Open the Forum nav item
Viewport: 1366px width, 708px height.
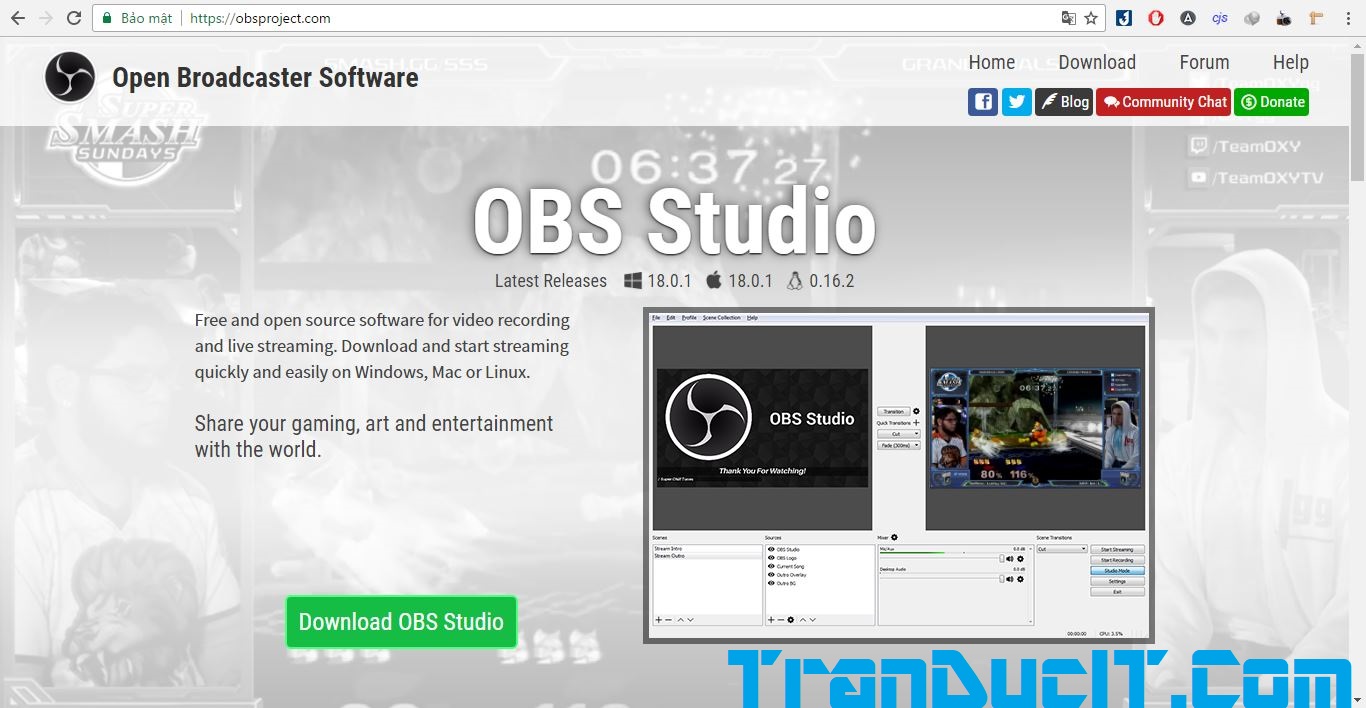[1204, 62]
